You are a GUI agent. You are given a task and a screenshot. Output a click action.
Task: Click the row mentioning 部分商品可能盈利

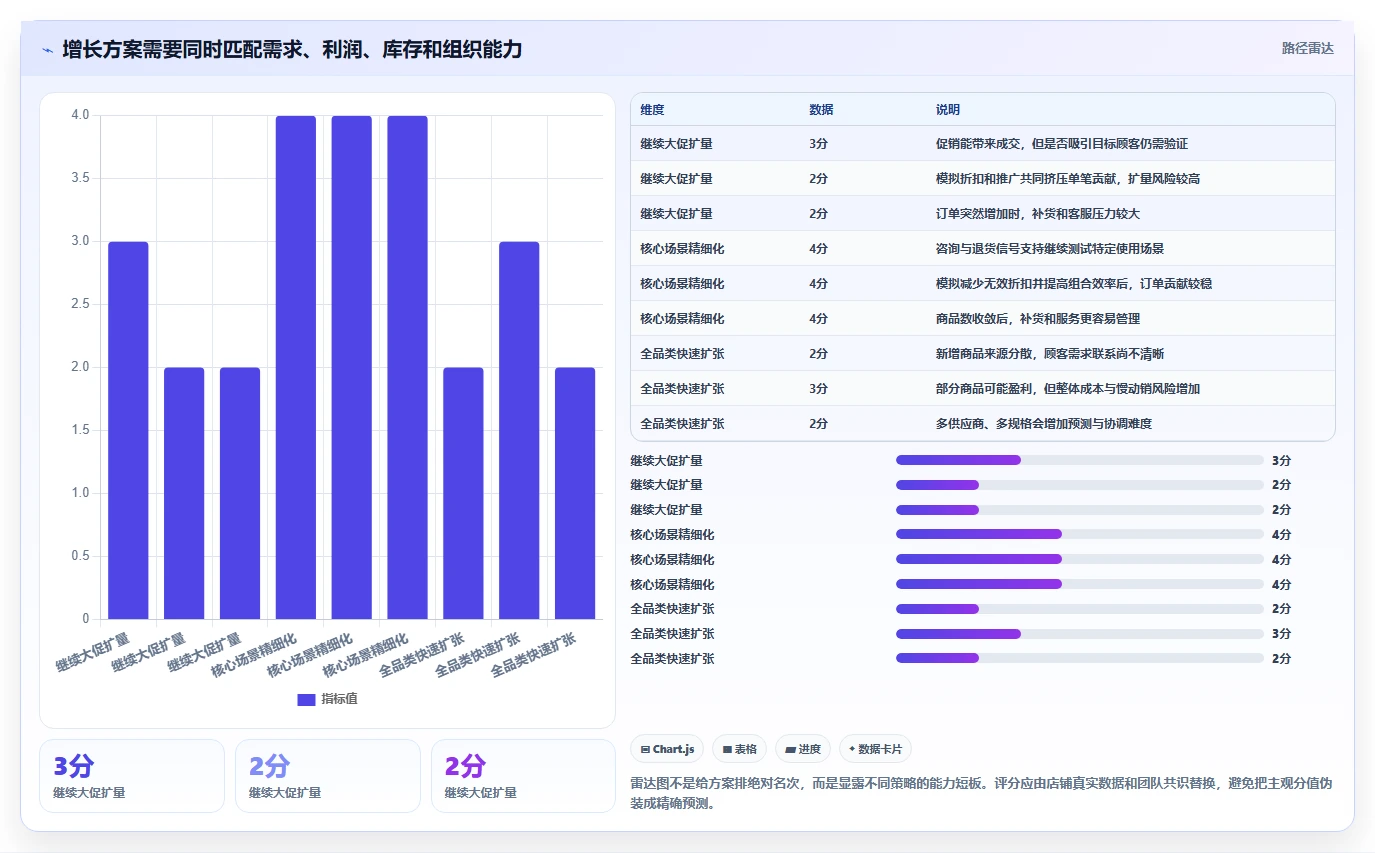pos(983,388)
